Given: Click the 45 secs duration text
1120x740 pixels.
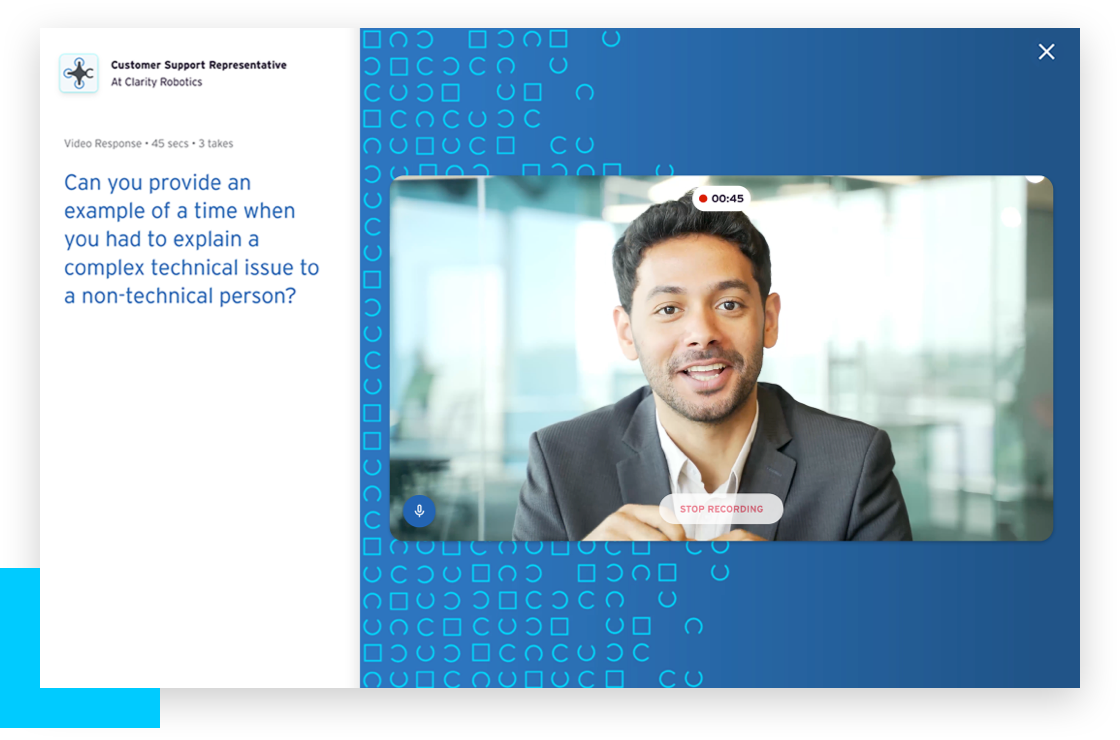Looking at the screenshot, I should 170,144.
